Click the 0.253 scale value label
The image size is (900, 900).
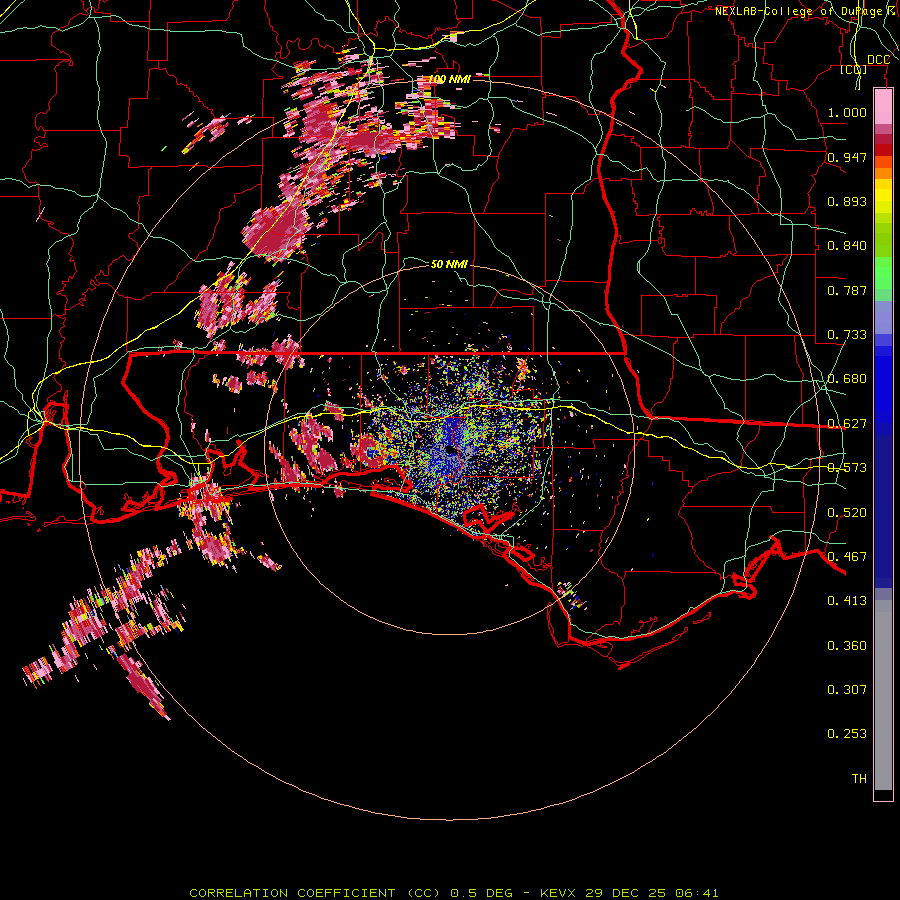coord(847,734)
